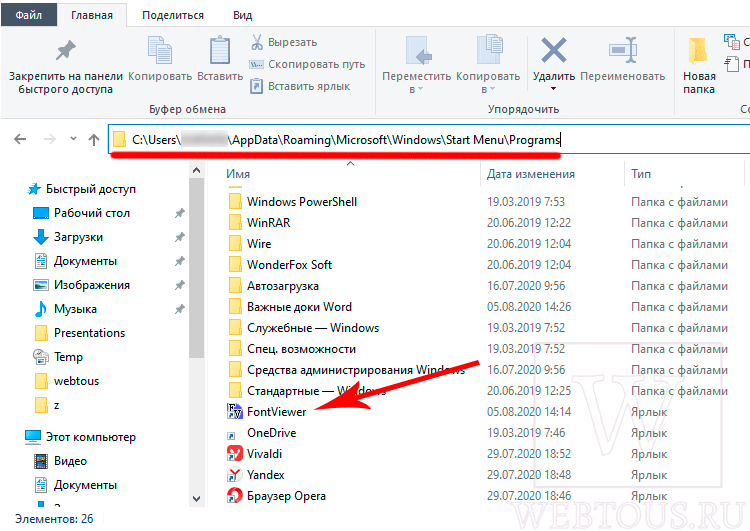750x531 pixels.
Task: Expand the Переместить в dropdown
Action: 420,89
